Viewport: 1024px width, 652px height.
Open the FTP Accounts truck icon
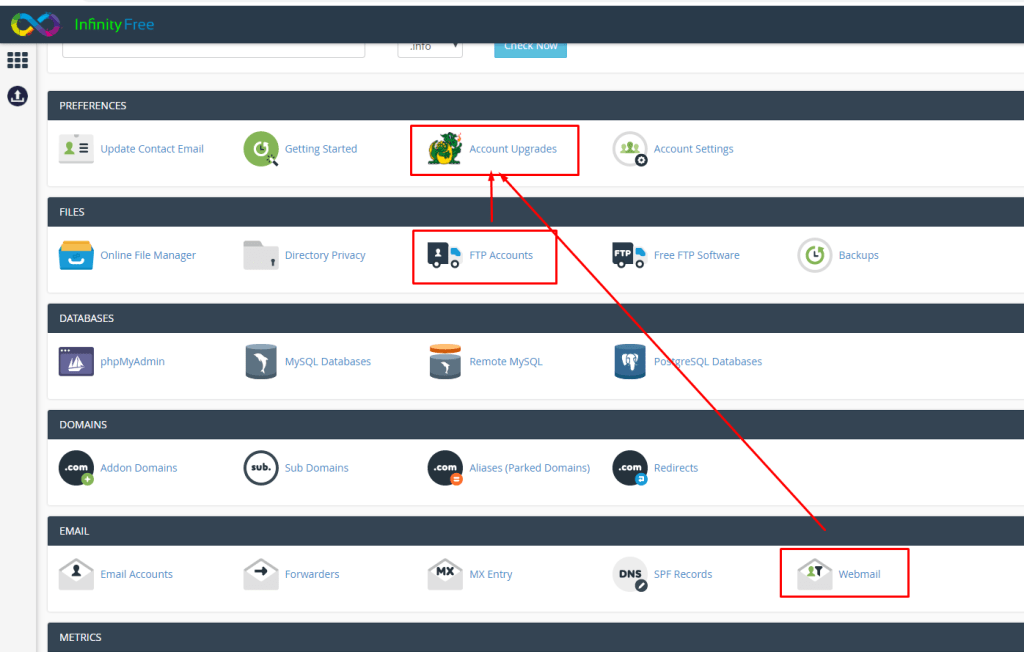pyautogui.click(x=444, y=255)
